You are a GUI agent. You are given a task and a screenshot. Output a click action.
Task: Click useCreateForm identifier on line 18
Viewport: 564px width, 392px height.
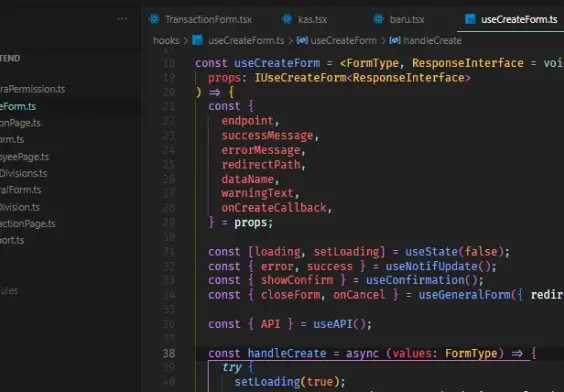point(277,63)
